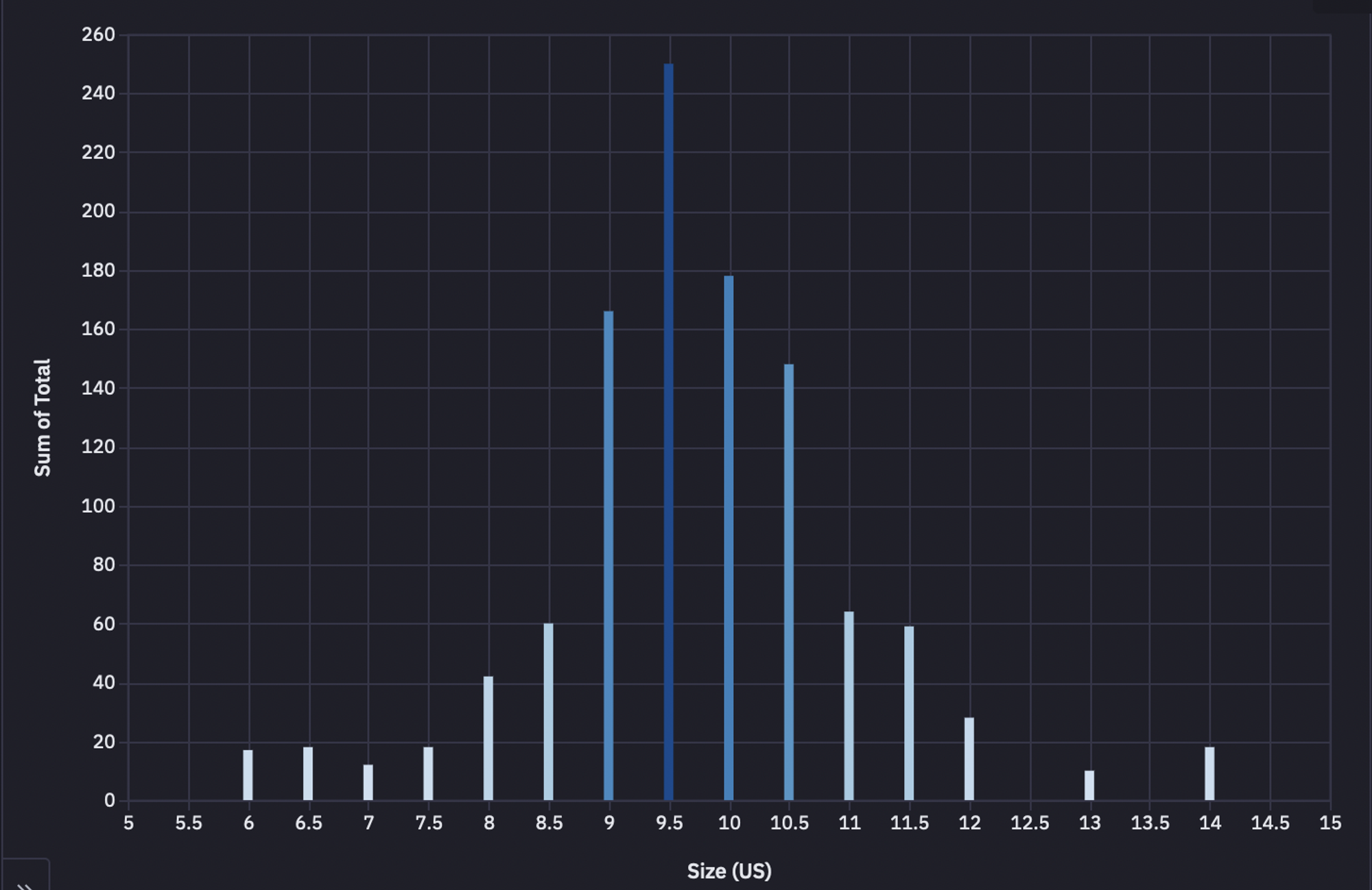
Task: Click the Size (US) x-axis title
Action: [729, 871]
